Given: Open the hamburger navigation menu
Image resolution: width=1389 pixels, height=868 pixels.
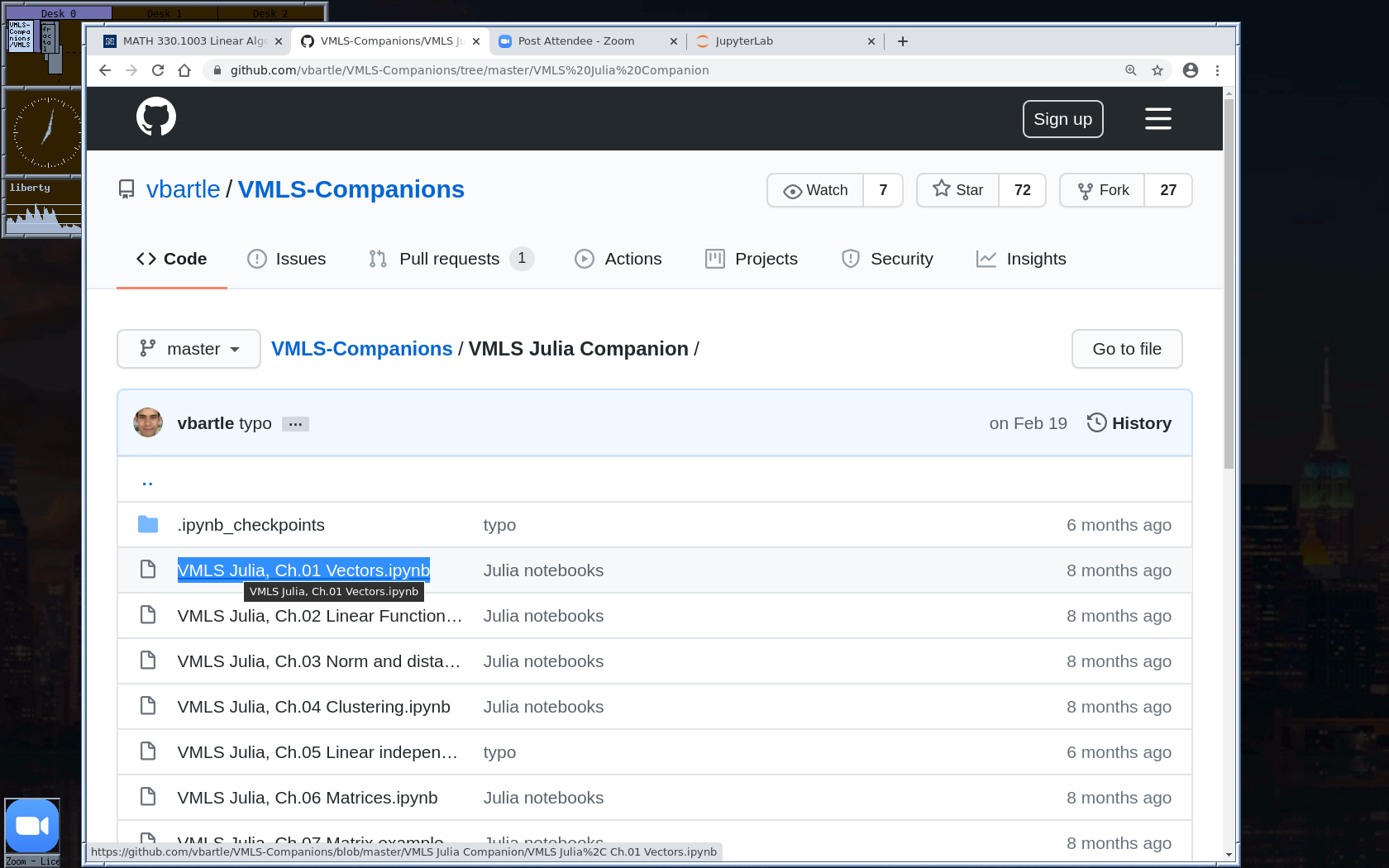Looking at the screenshot, I should click(x=1157, y=119).
